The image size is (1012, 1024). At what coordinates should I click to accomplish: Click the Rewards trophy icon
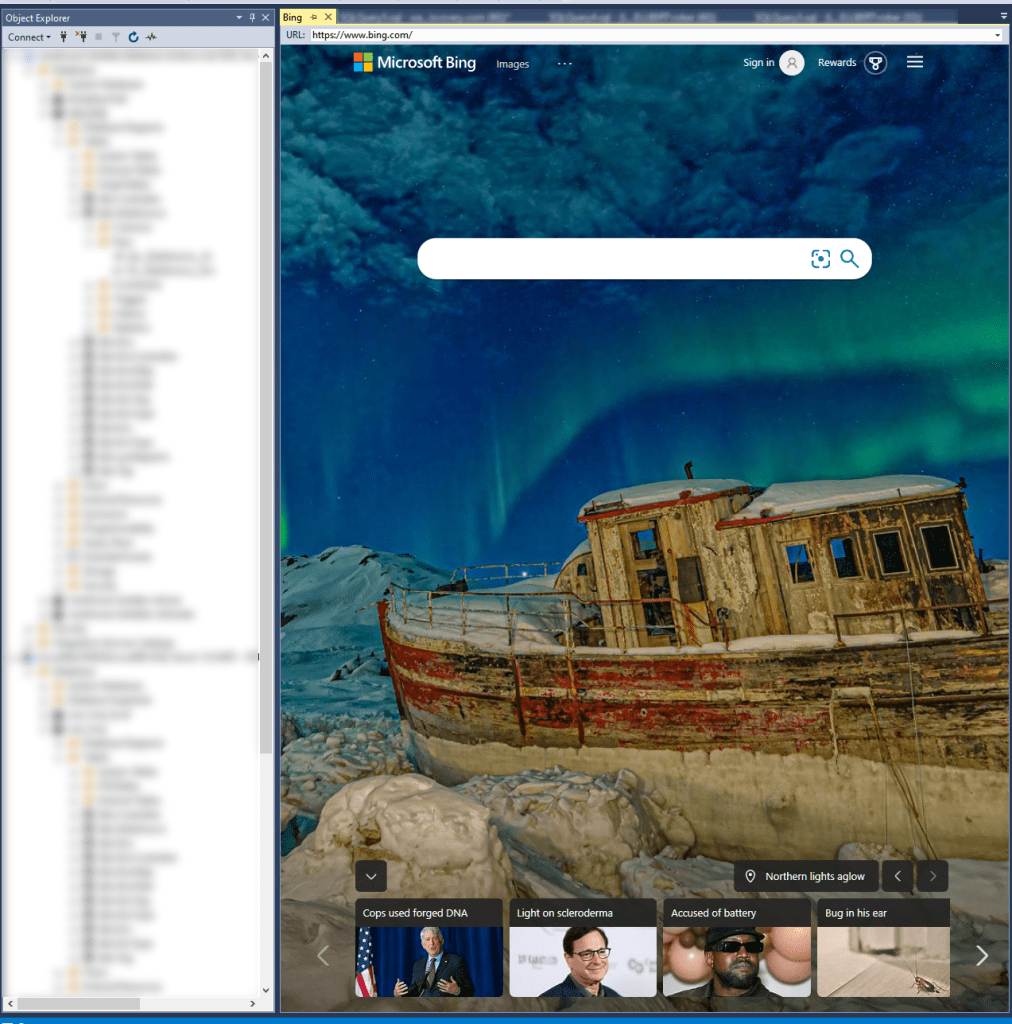(875, 63)
